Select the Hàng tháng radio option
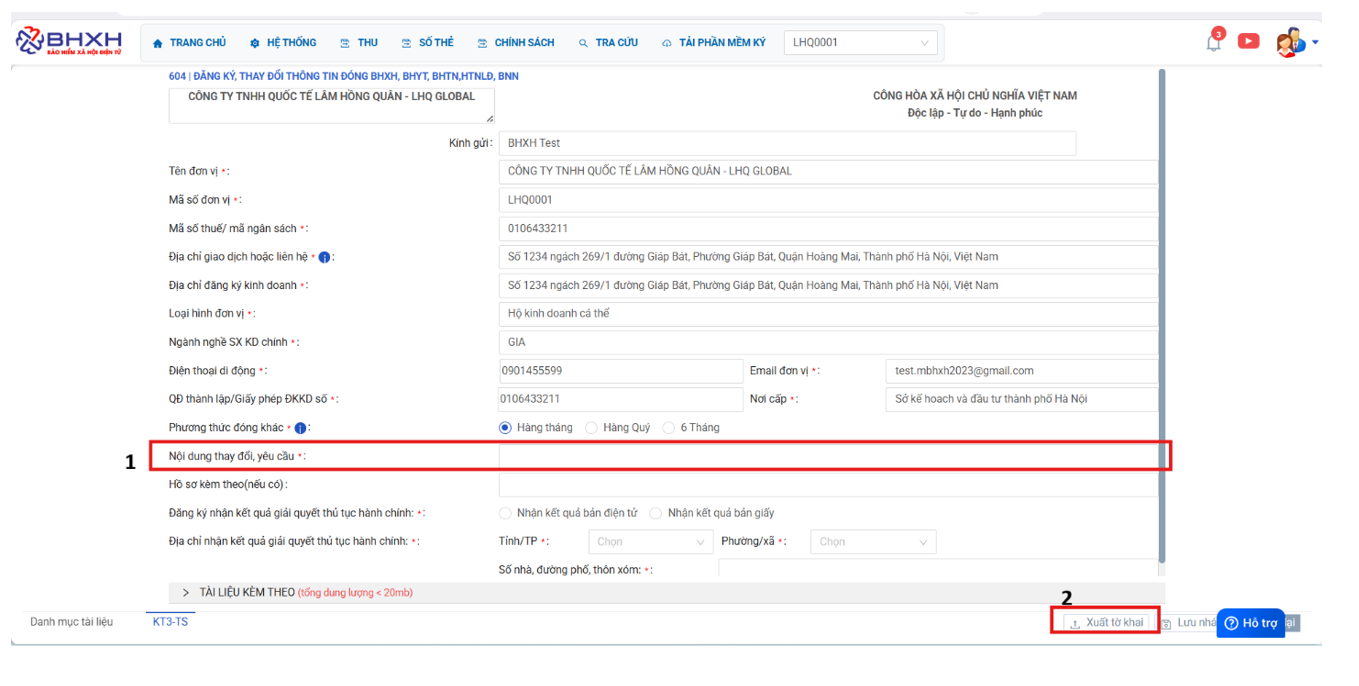 [x=505, y=428]
